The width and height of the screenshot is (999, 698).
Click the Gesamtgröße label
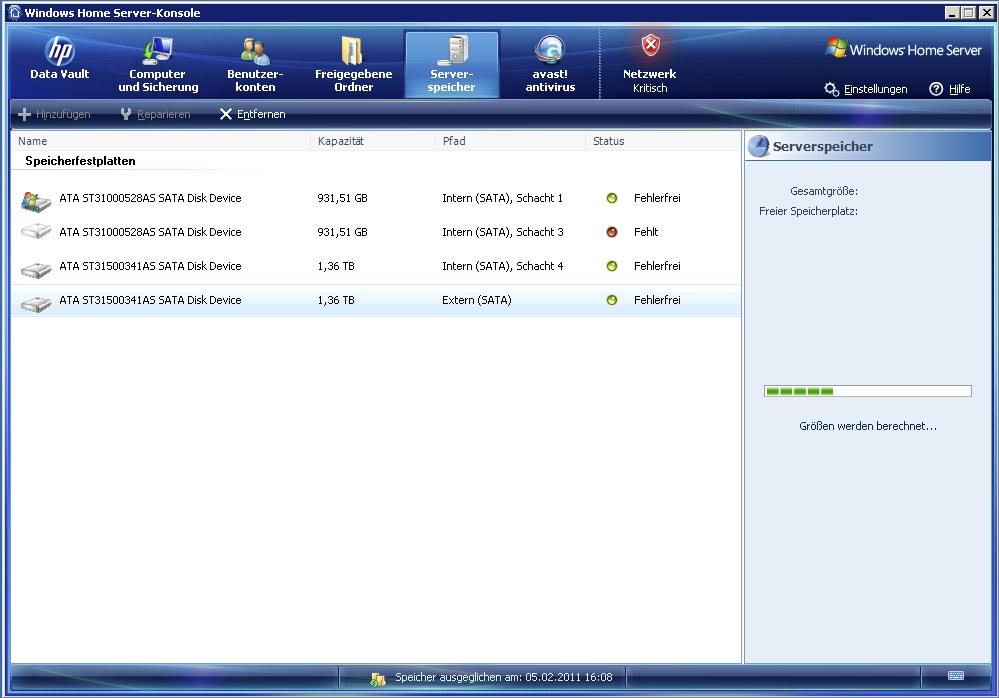pyautogui.click(x=824, y=191)
